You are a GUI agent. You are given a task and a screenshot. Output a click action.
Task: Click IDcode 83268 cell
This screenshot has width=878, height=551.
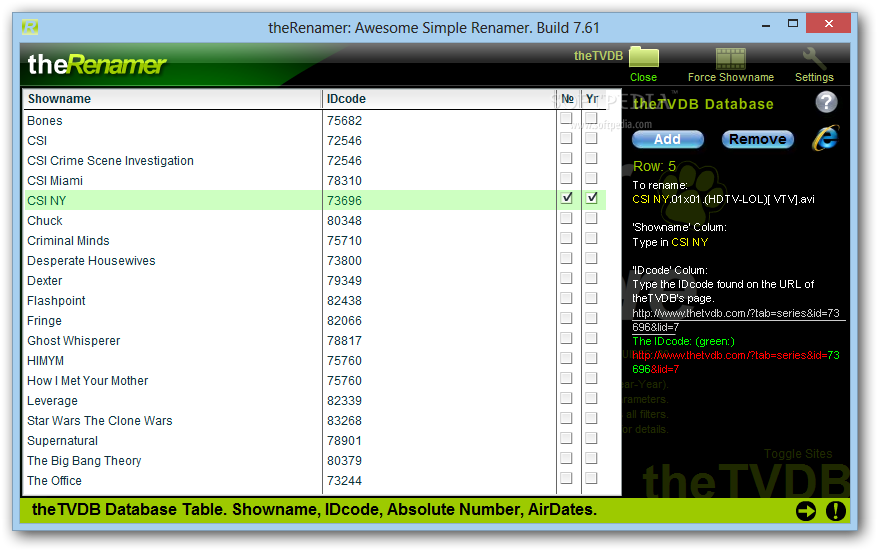point(344,421)
